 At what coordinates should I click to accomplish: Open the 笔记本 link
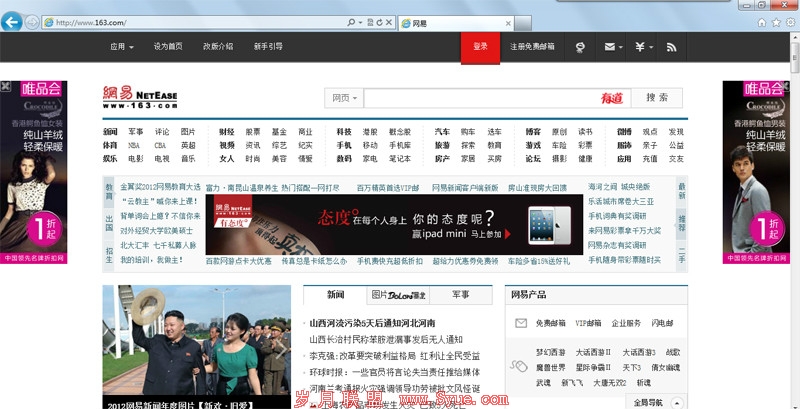pyautogui.click(x=399, y=159)
